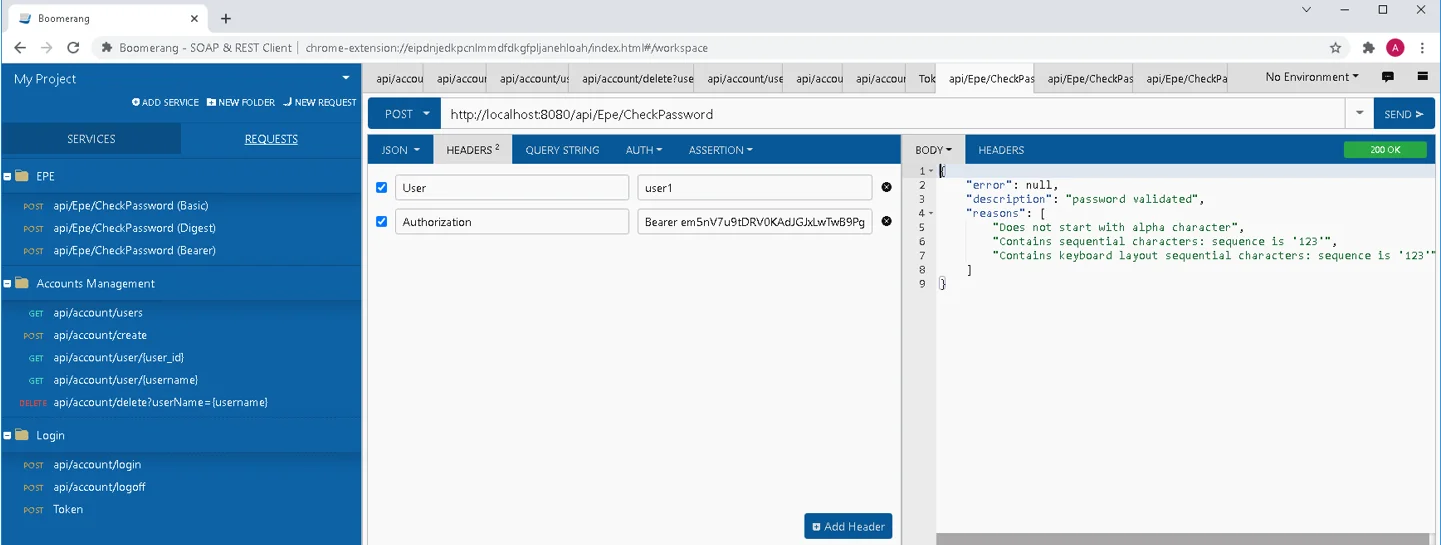This screenshot has height=545, width=1441.
Task: Bookmark this page with the star icon
Action: 1335,48
